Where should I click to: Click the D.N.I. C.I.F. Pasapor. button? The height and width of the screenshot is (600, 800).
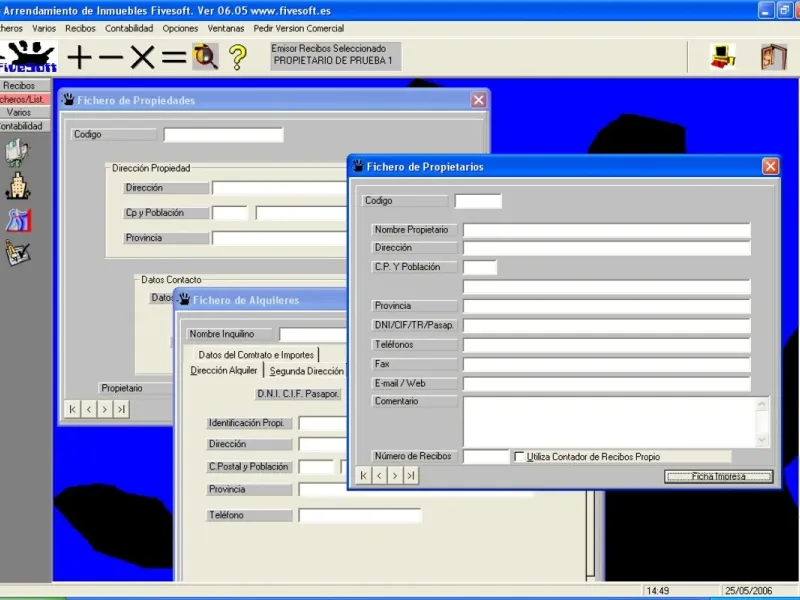[298, 394]
